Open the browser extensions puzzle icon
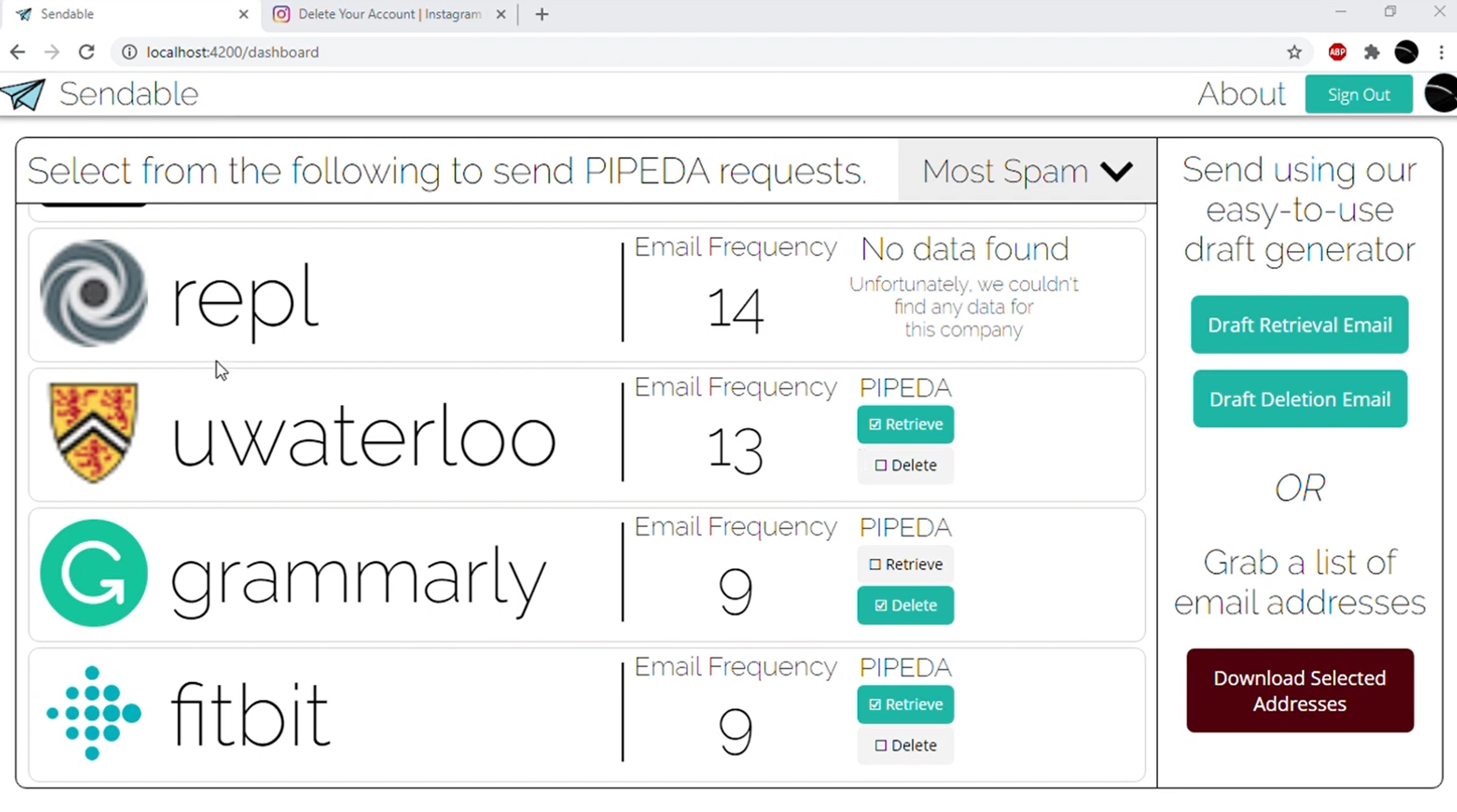Screen dimensions: 1457x812 [1372, 52]
